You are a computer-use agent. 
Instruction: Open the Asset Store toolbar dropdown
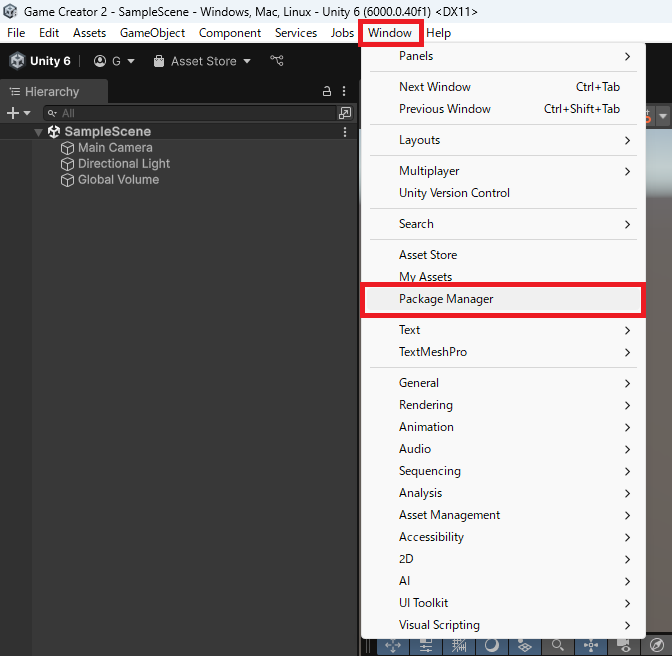click(202, 61)
